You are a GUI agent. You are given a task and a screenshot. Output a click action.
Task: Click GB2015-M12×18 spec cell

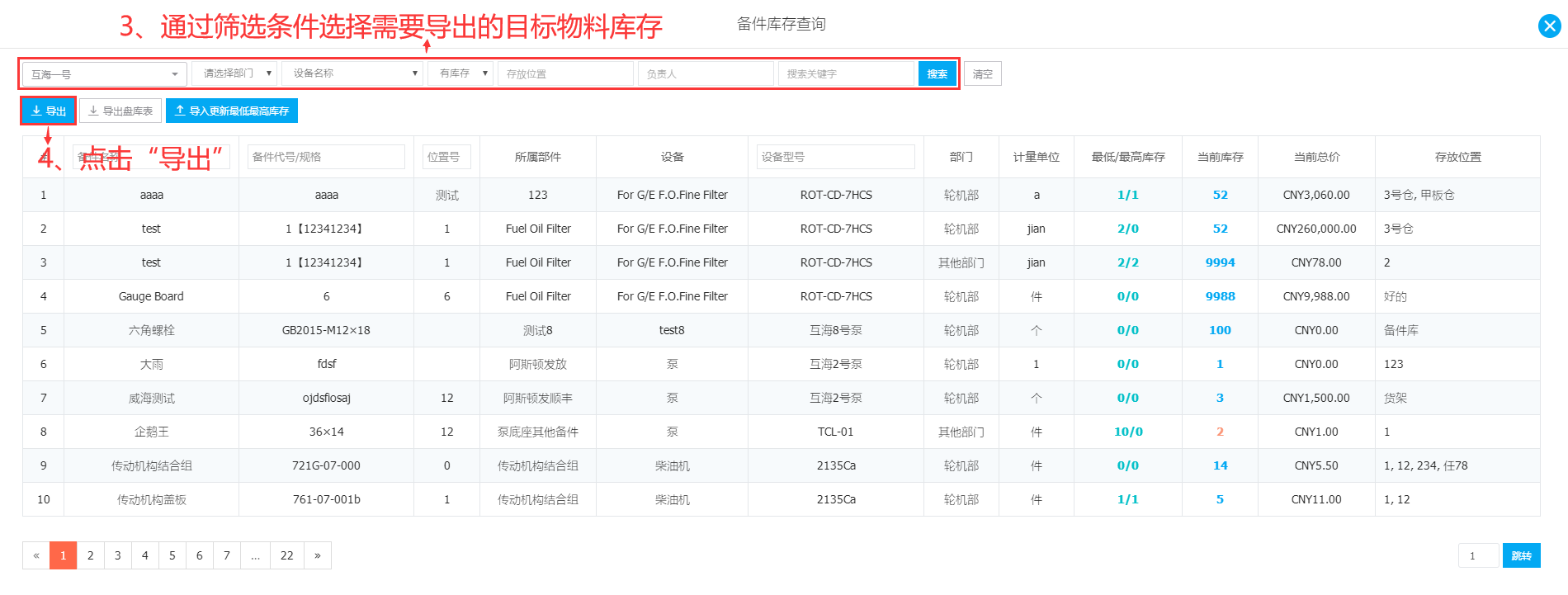pyautogui.click(x=326, y=330)
